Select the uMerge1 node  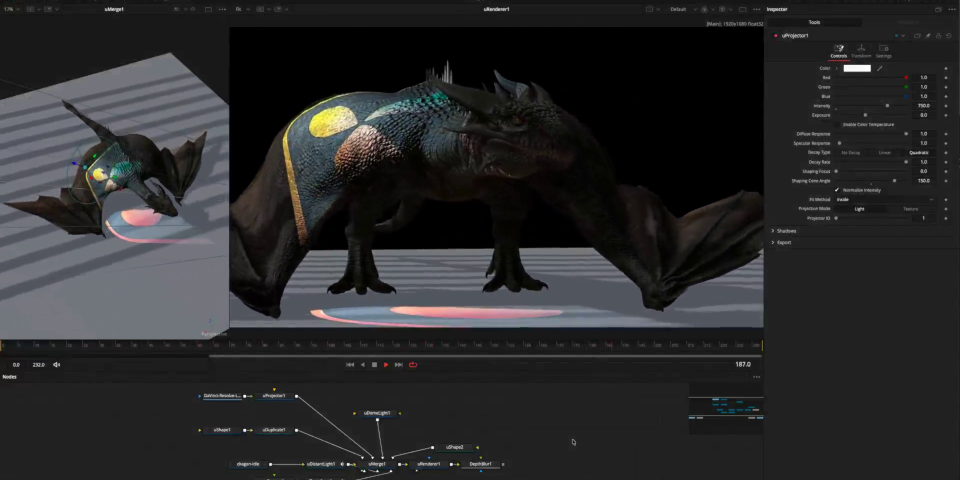point(377,464)
